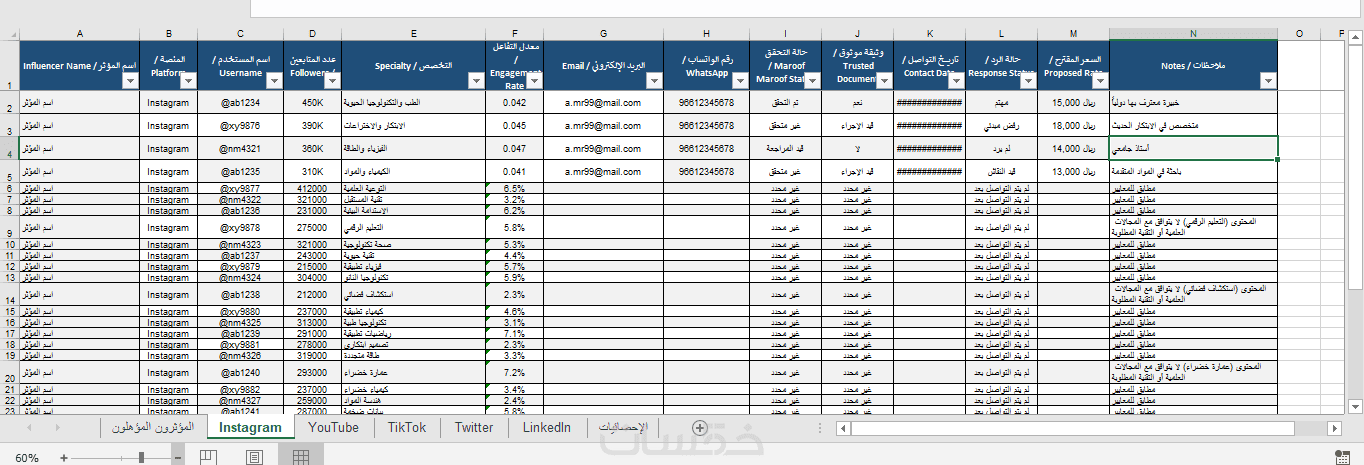
Task: Click username cell @ab1240
Action: click(x=240, y=372)
